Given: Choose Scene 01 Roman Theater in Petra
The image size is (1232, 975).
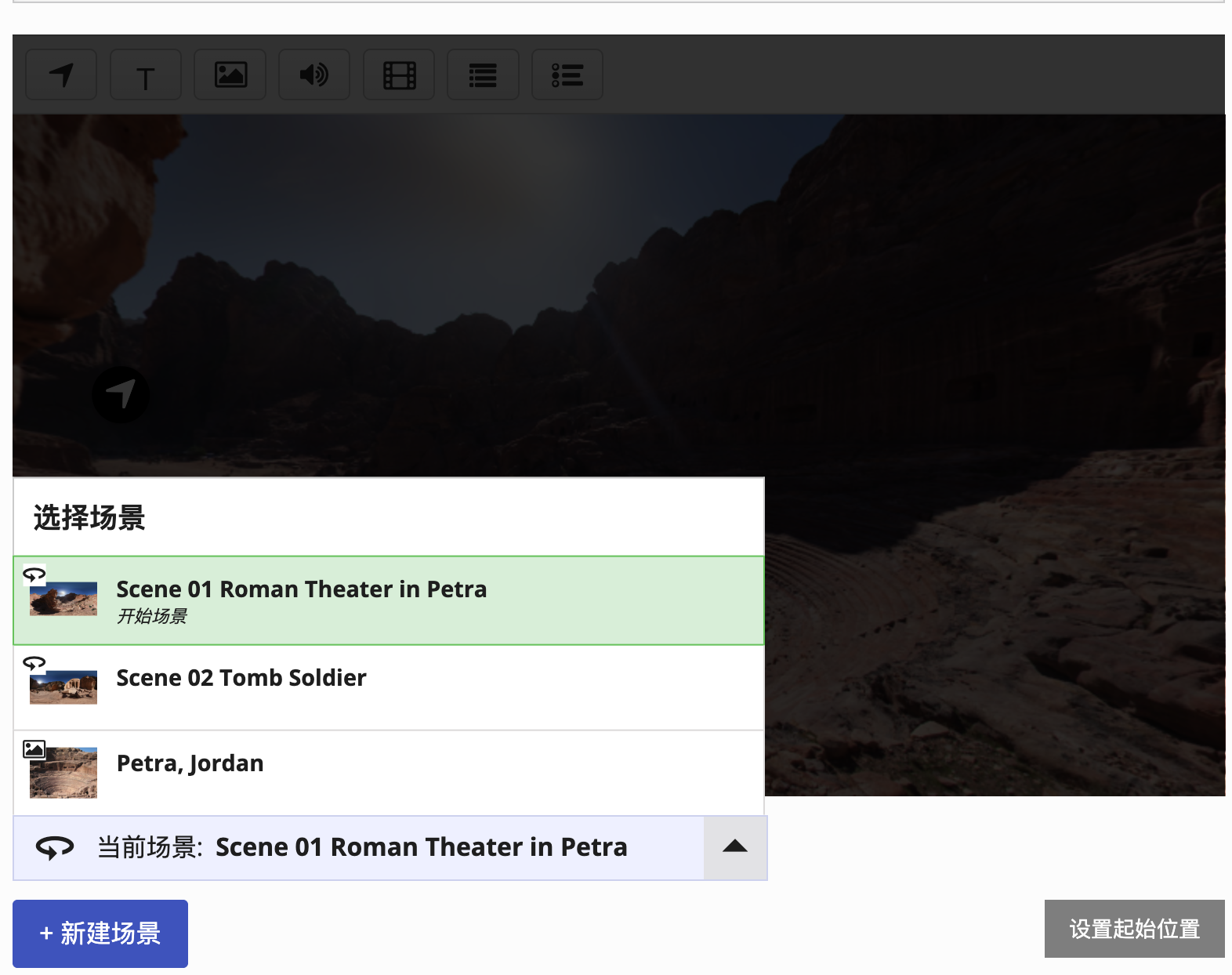Looking at the screenshot, I should coord(301,589).
